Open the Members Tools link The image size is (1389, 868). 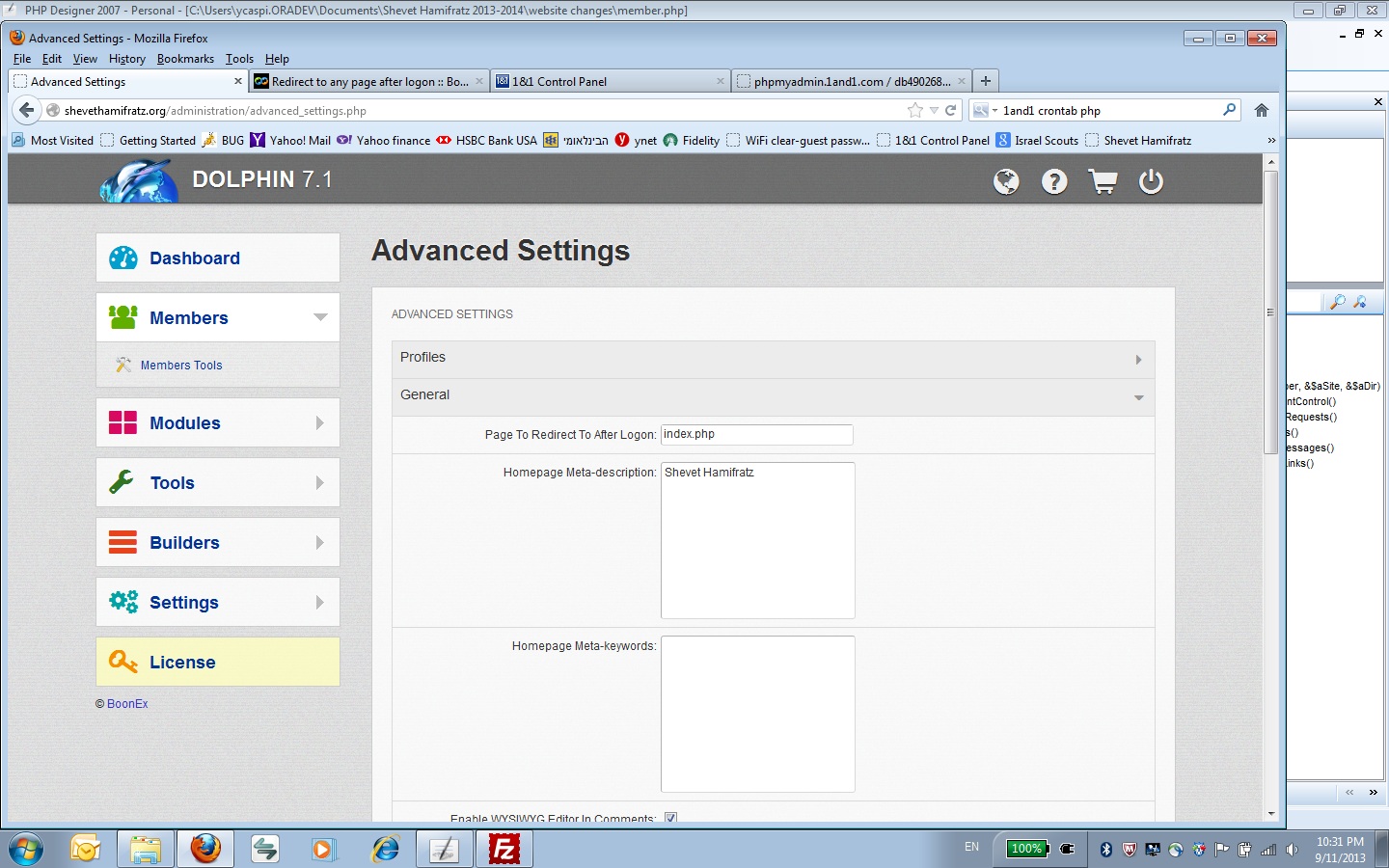click(x=181, y=366)
